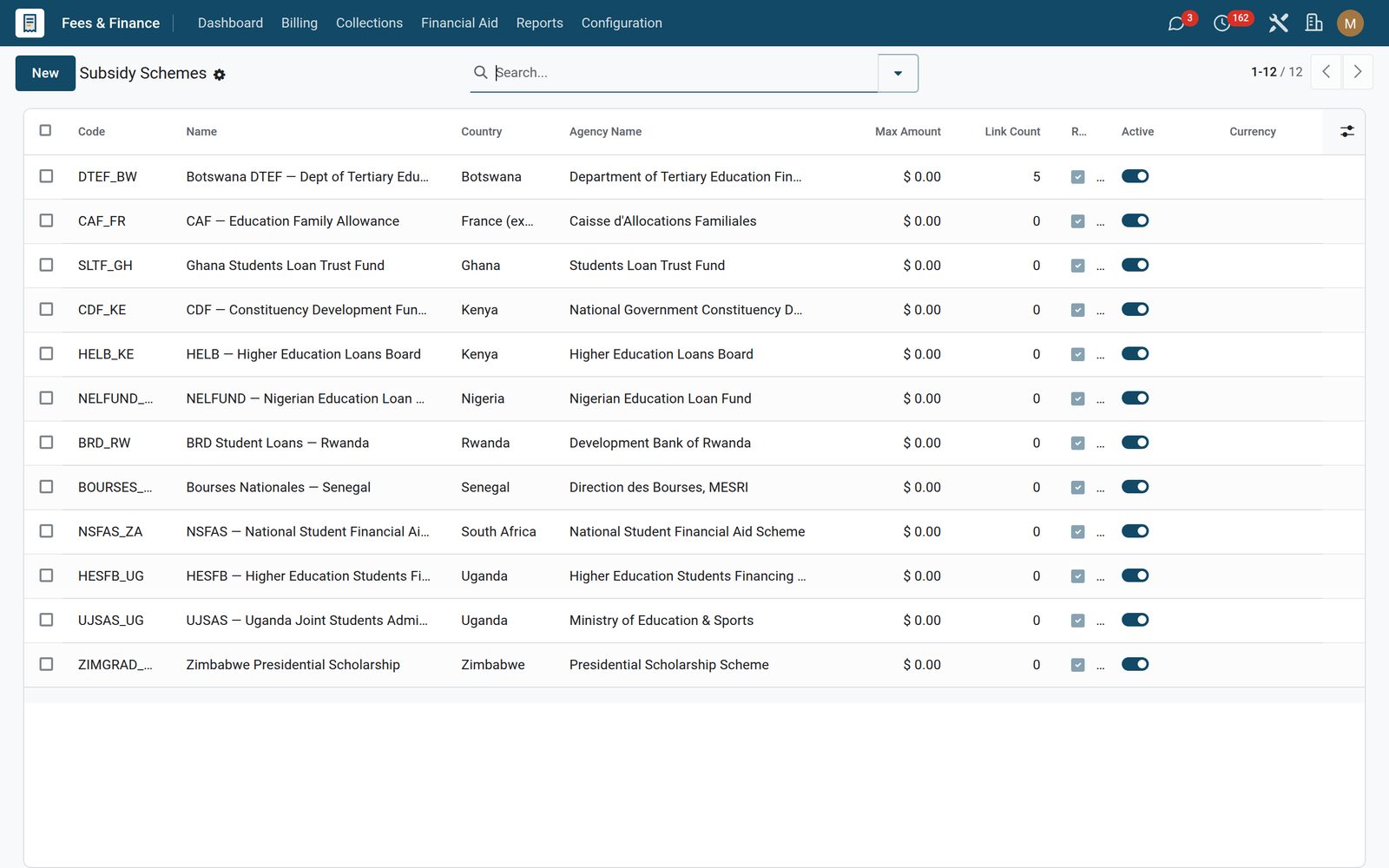The image size is (1389, 868).
Task: Sort by the Currency column header
Action: coord(1252,131)
